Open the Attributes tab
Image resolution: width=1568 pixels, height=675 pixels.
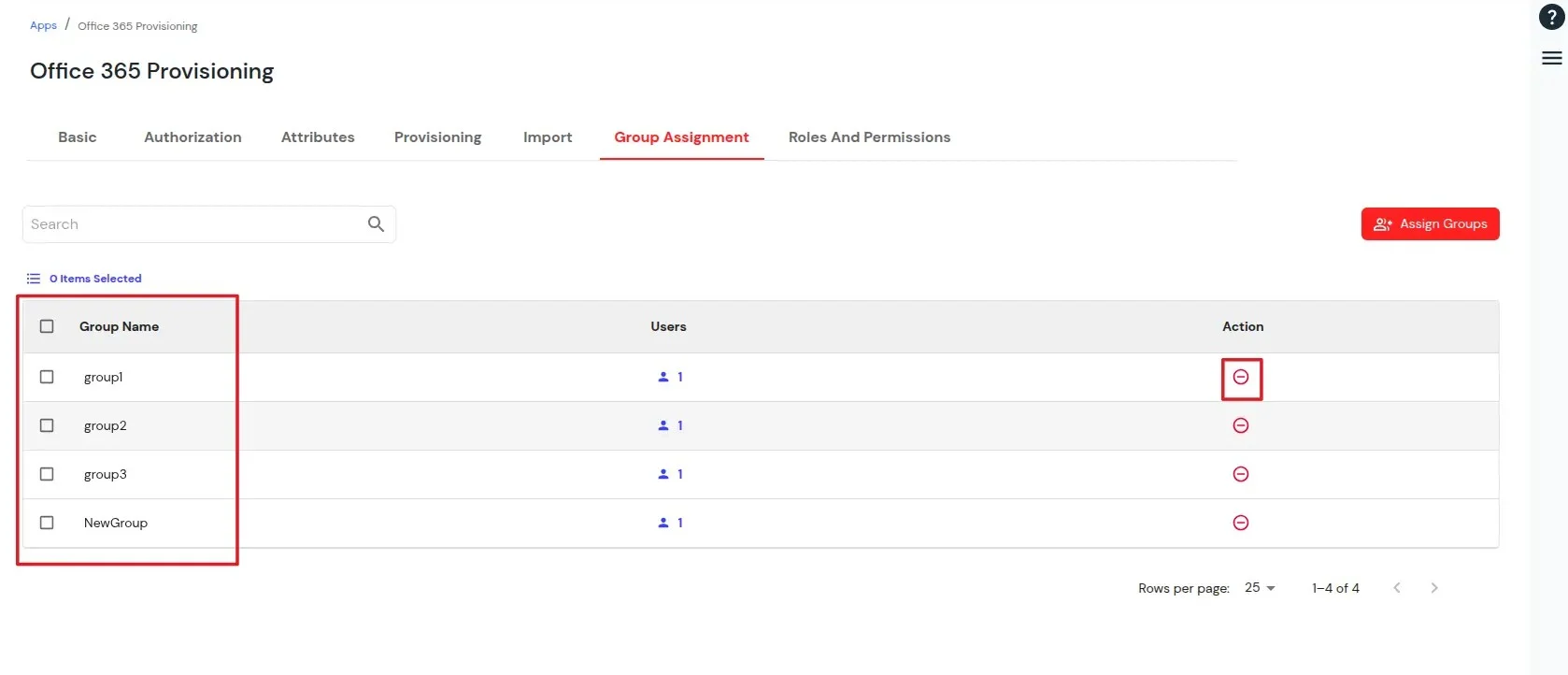(318, 137)
